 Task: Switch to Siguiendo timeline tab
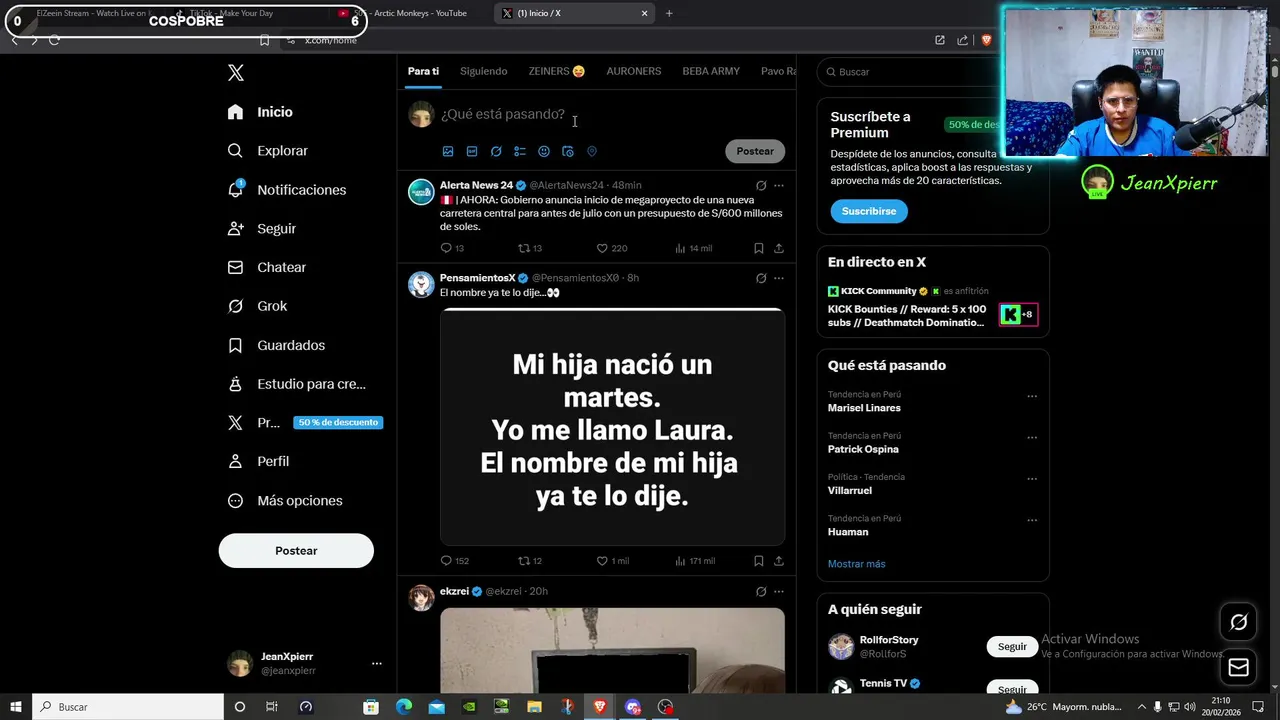point(483,71)
